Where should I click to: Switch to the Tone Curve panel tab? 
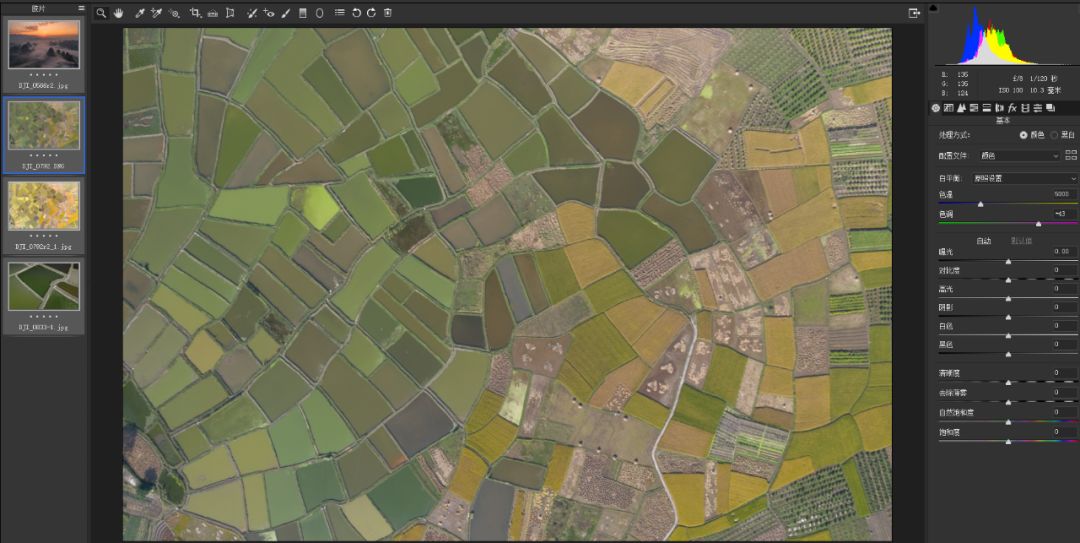point(949,107)
